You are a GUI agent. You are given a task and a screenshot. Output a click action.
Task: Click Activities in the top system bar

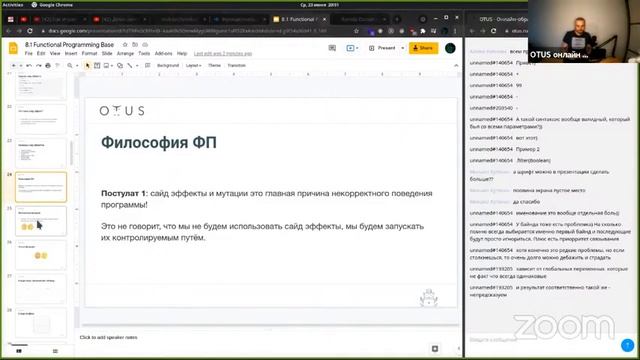[13, 5]
